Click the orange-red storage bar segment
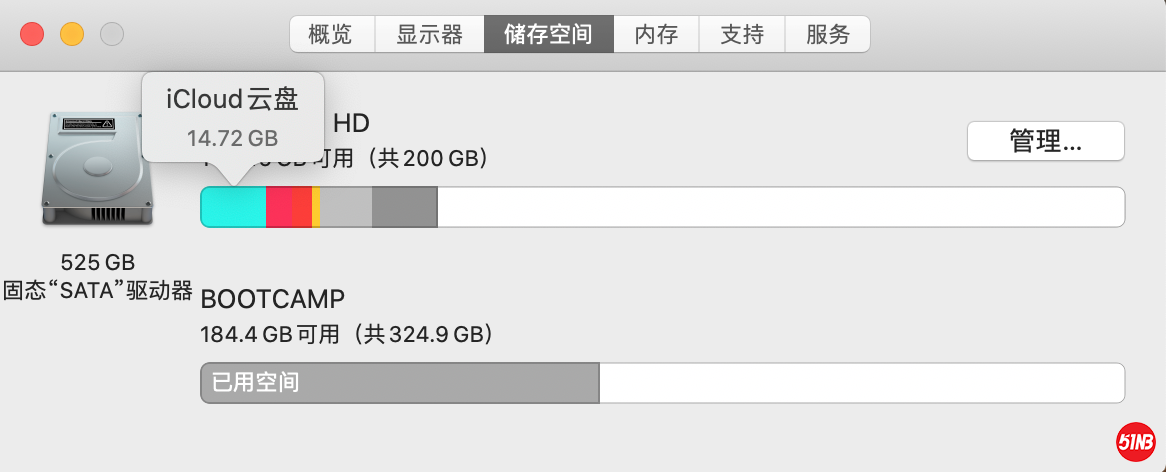1166x472 pixels. (x=301, y=207)
